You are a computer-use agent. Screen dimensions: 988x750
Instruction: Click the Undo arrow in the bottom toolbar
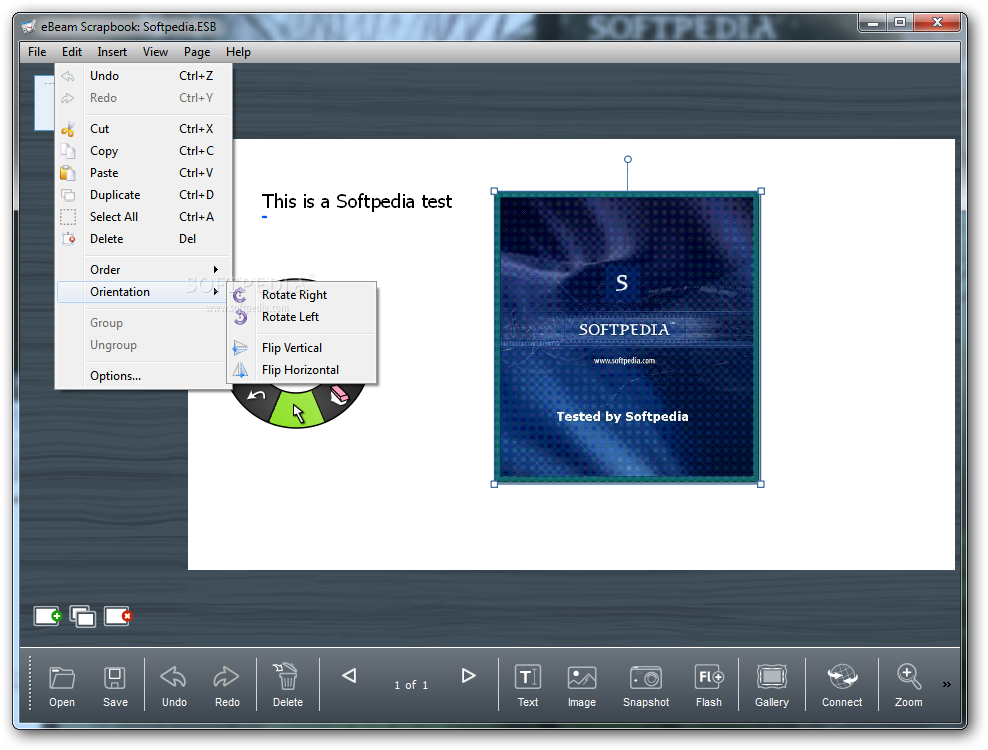point(173,678)
